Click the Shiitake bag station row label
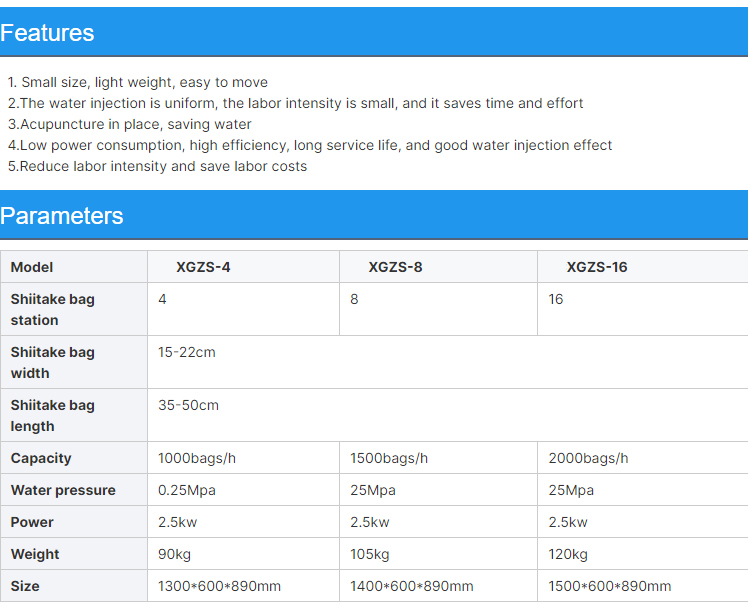 pos(74,309)
